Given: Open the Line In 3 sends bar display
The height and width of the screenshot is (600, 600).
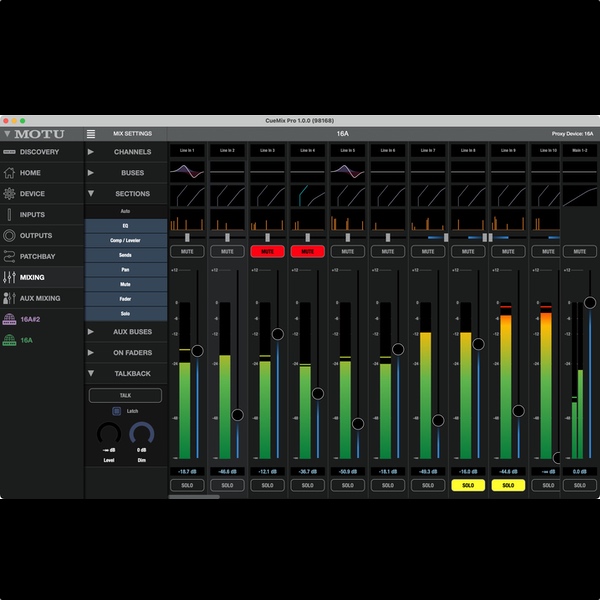Looking at the screenshot, I should 267,220.
